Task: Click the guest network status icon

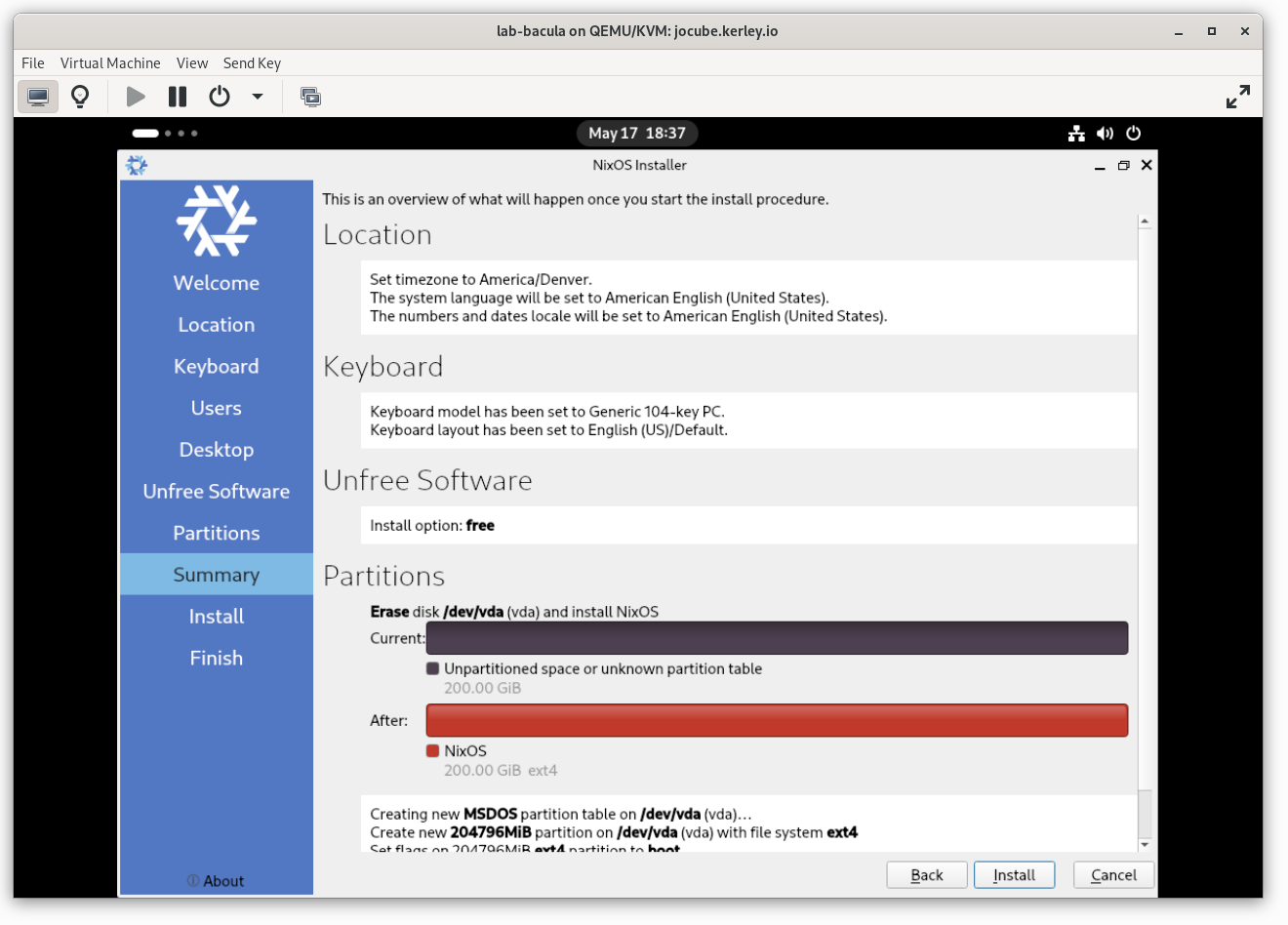Action: pos(1076,134)
